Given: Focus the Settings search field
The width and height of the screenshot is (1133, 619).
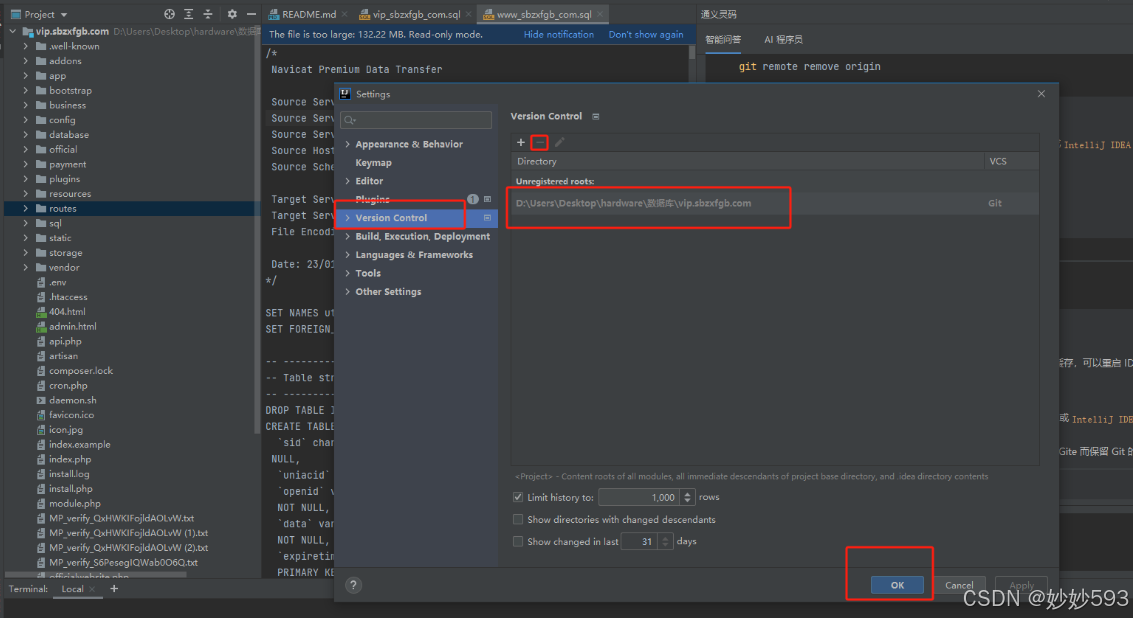Looking at the screenshot, I should 416,120.
